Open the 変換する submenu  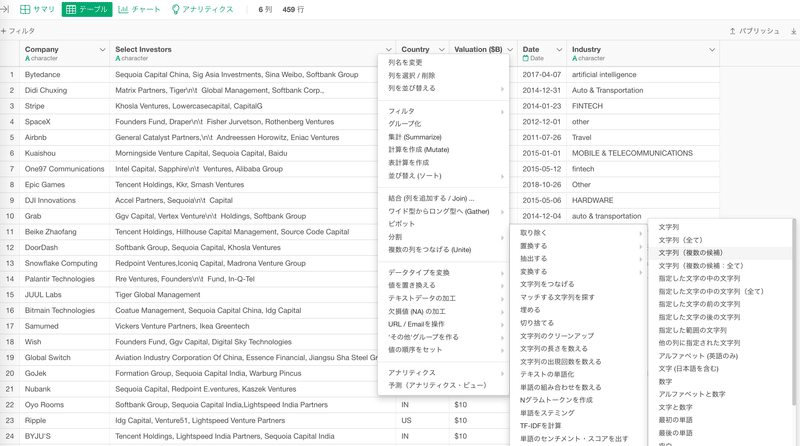(x=579, y=271)
